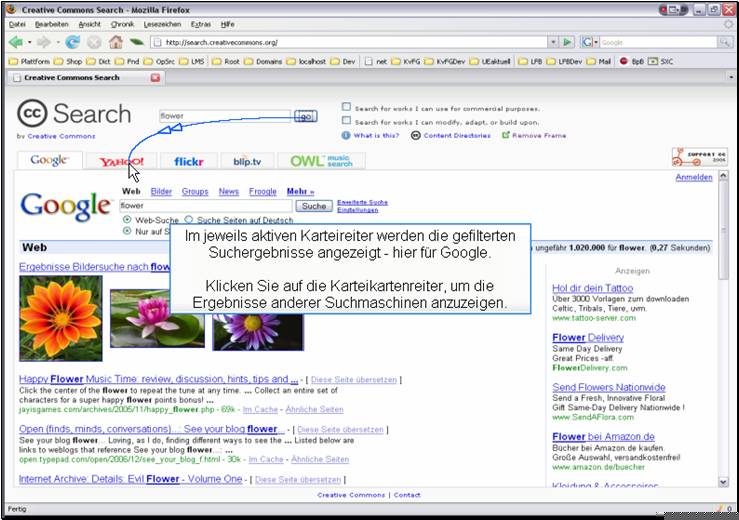Reload the page with the refresh icon
This screenshot has height=520, width=739.
72,42
